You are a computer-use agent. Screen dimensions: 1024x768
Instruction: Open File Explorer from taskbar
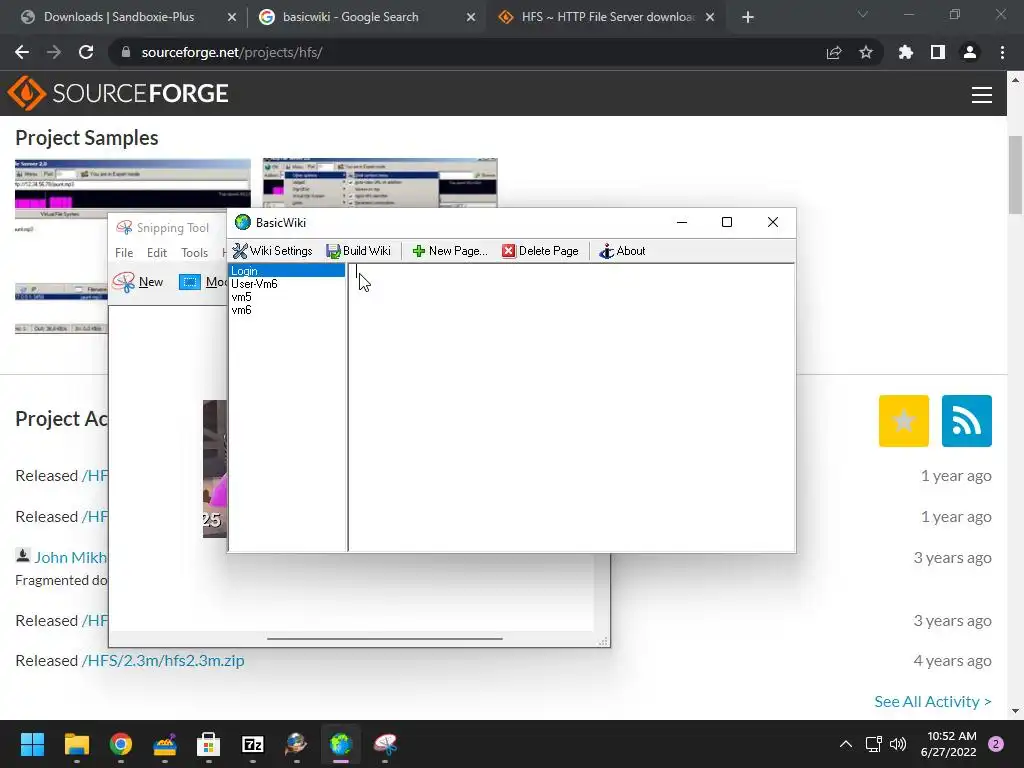(76, 744)
